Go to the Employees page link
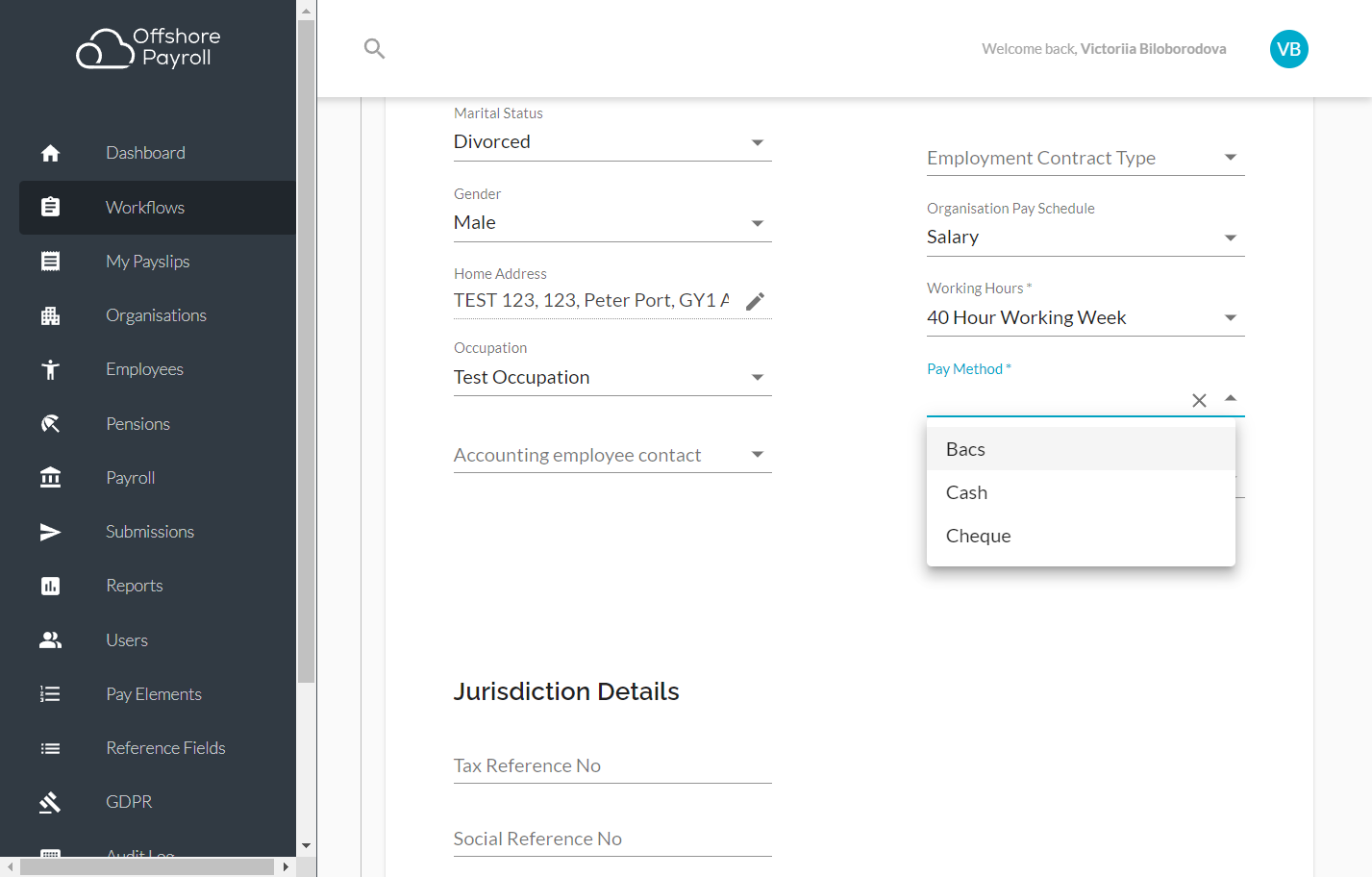Image resolution: width=1372 pixels, height=877 pixels. [144, 369]
